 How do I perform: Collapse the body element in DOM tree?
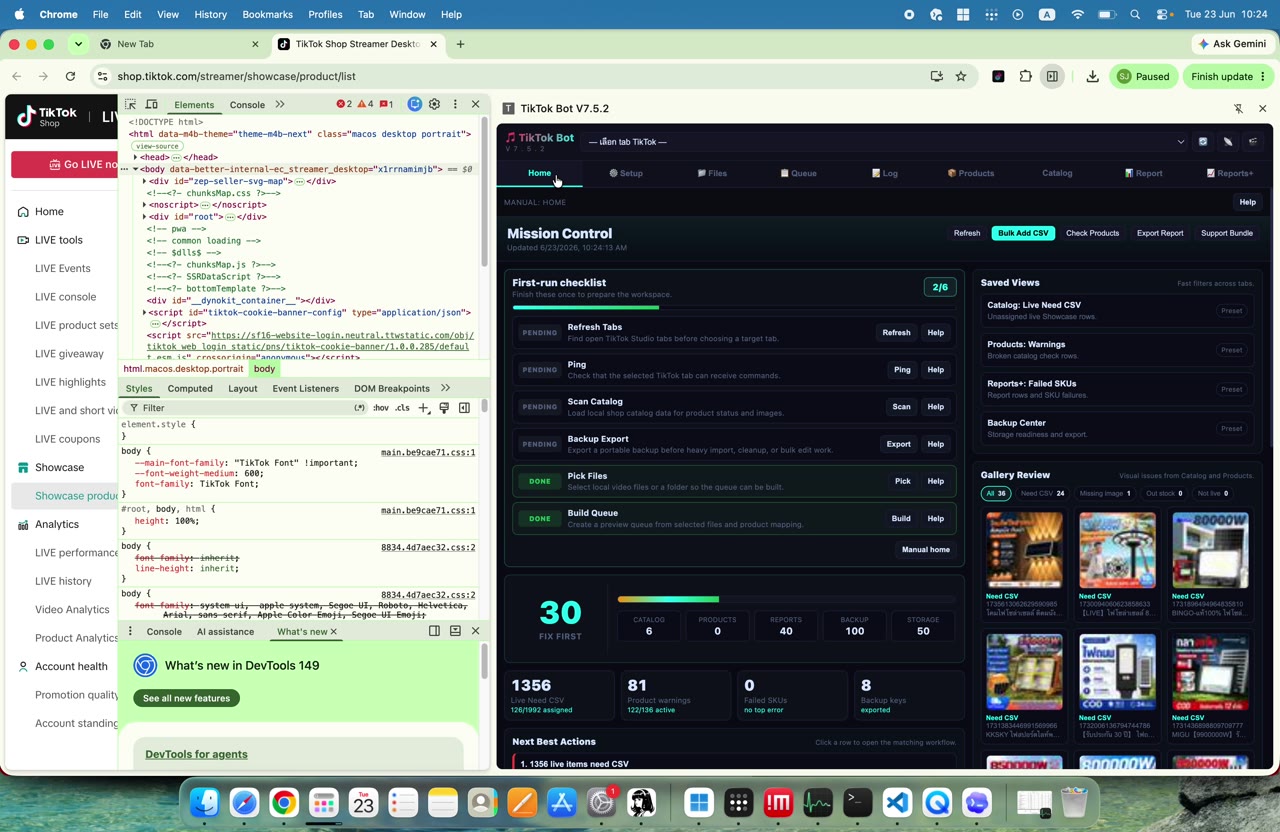[x=136, y=169]
